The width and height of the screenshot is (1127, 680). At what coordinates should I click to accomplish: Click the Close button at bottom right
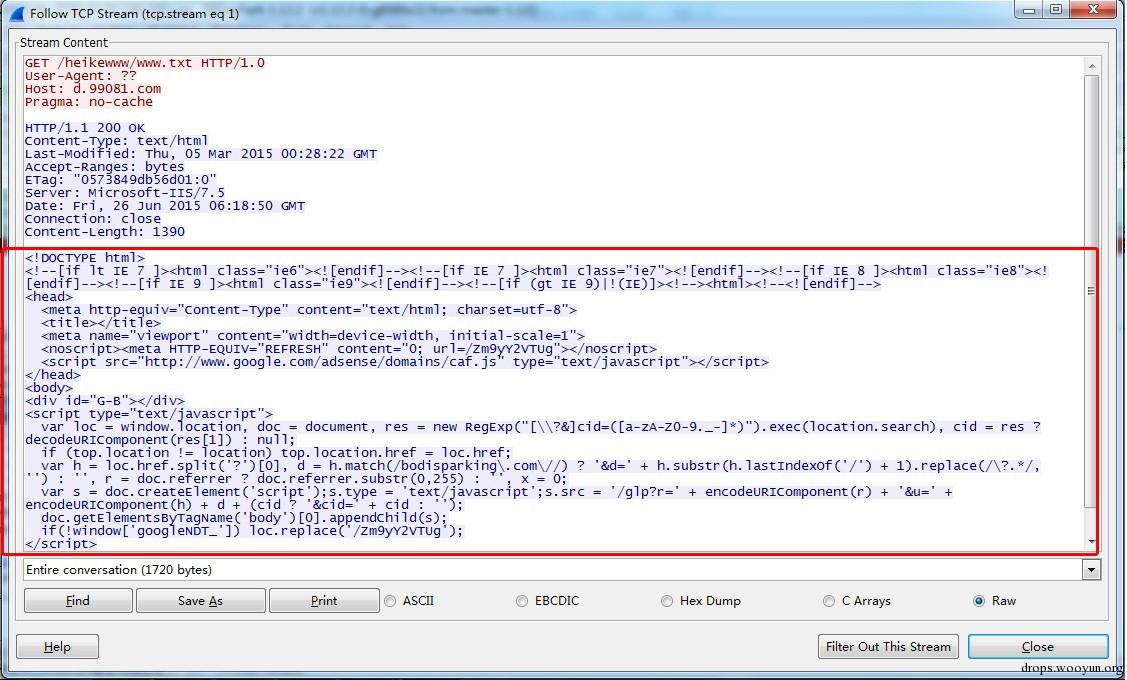(x=1038, y=647)
